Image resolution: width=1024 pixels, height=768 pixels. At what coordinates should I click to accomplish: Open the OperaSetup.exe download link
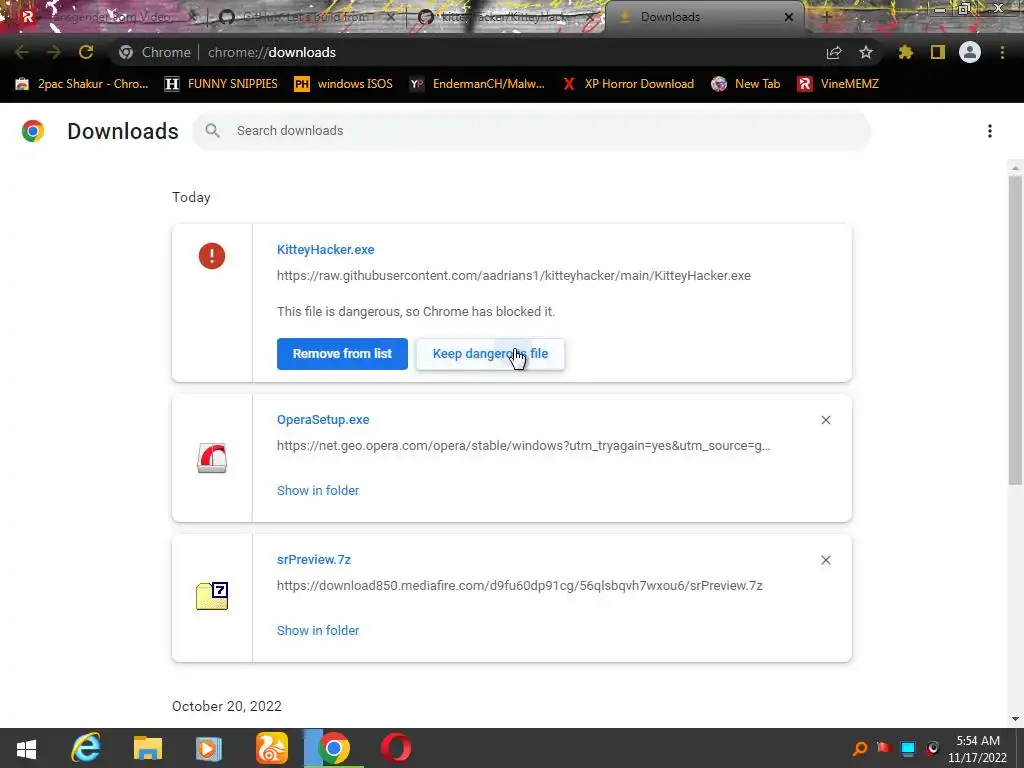(x=323, y=420)
